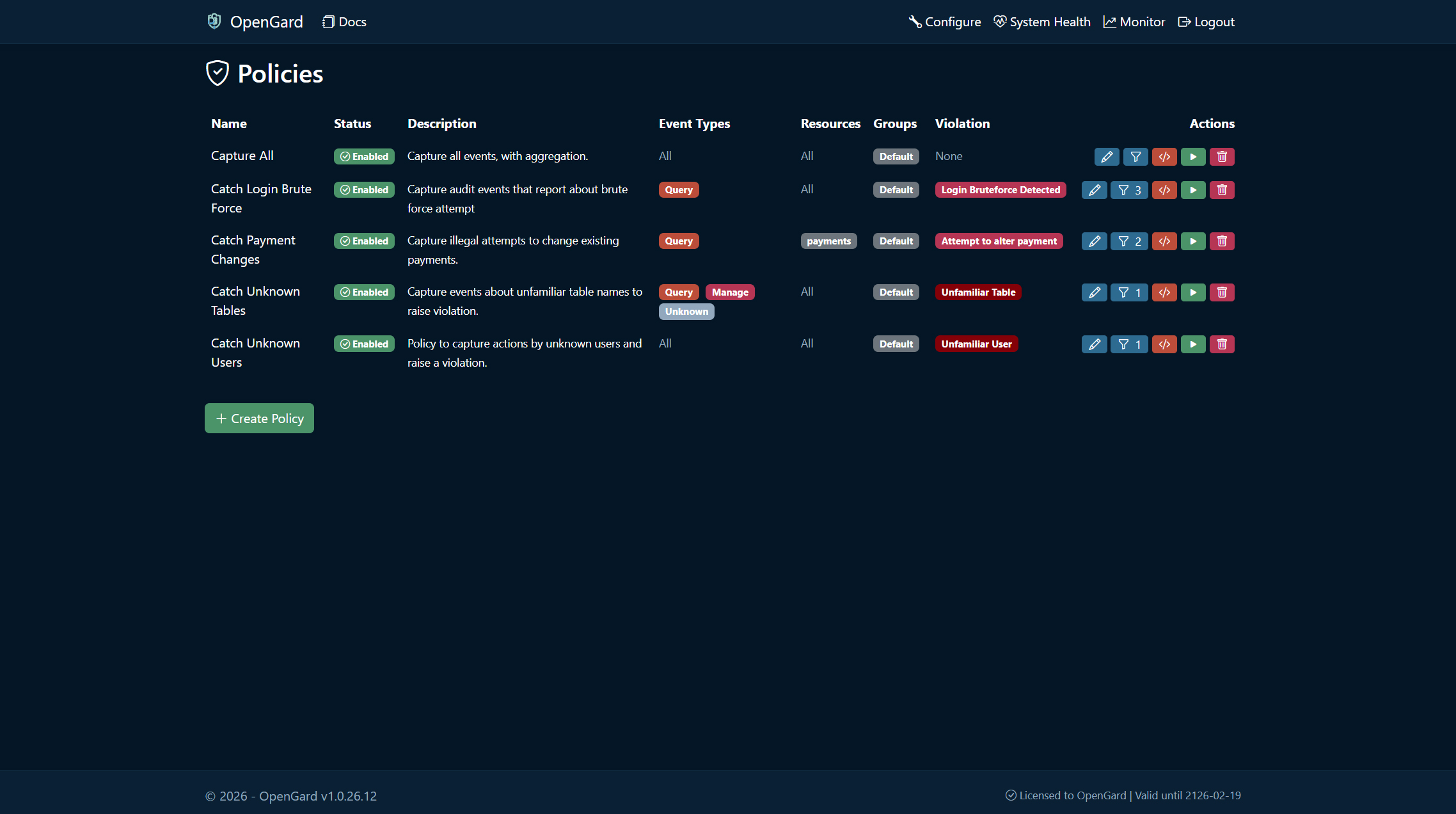Edit the Capture All policy
The image size is (1456, 814).
point(1107,156)
